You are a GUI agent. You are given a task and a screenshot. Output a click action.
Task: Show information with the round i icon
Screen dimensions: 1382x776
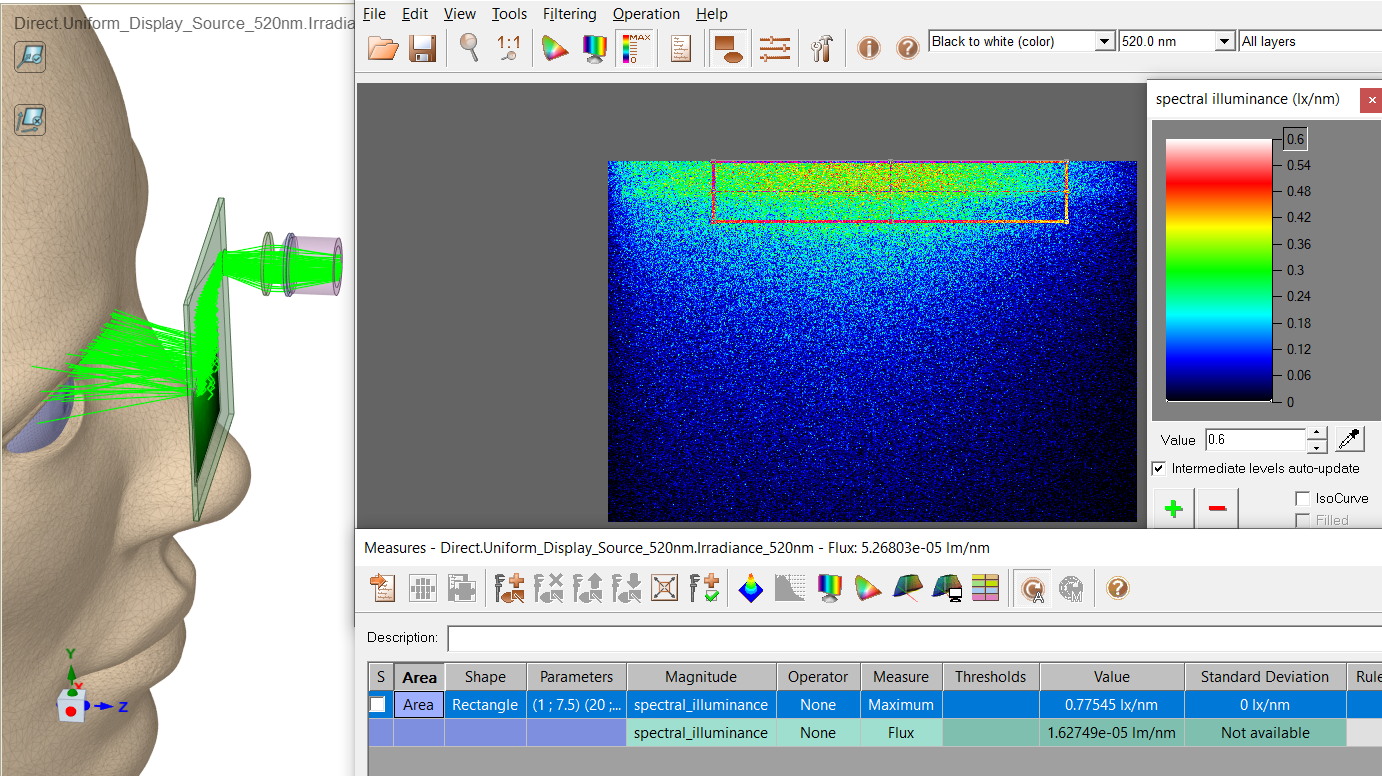point(869,47)
